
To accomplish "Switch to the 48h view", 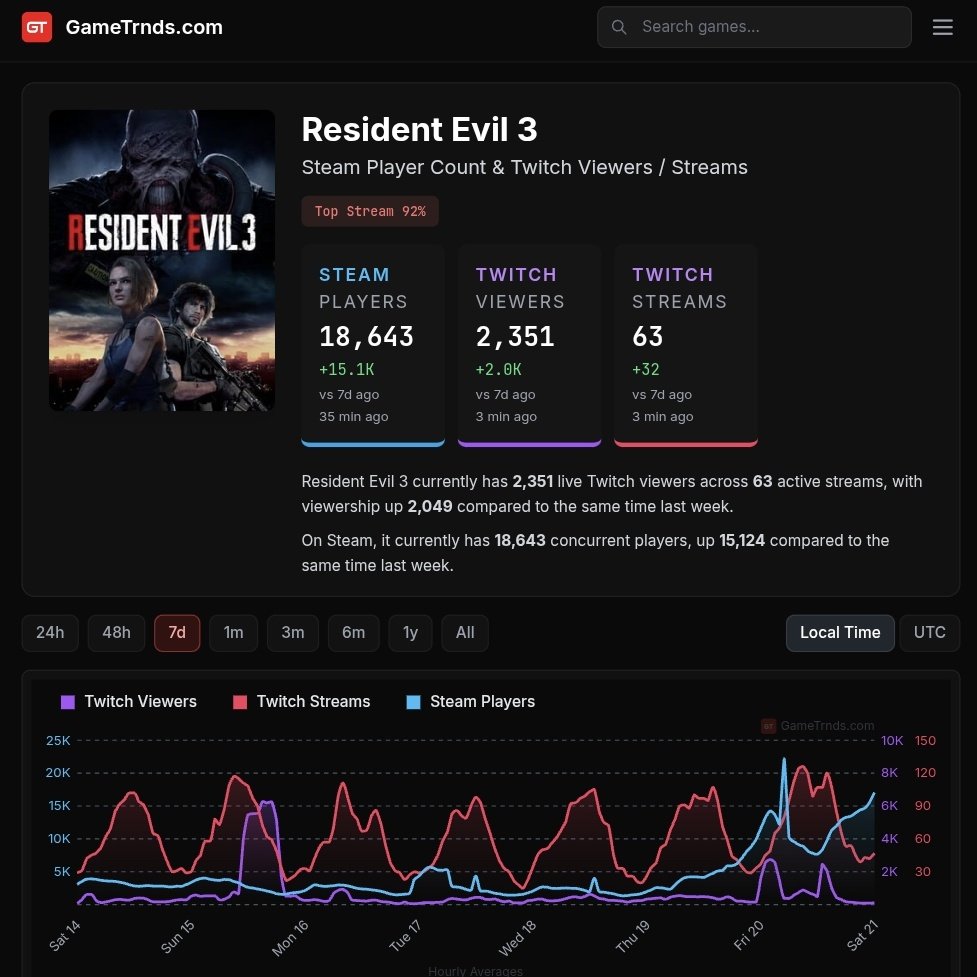I will [116, 632].
